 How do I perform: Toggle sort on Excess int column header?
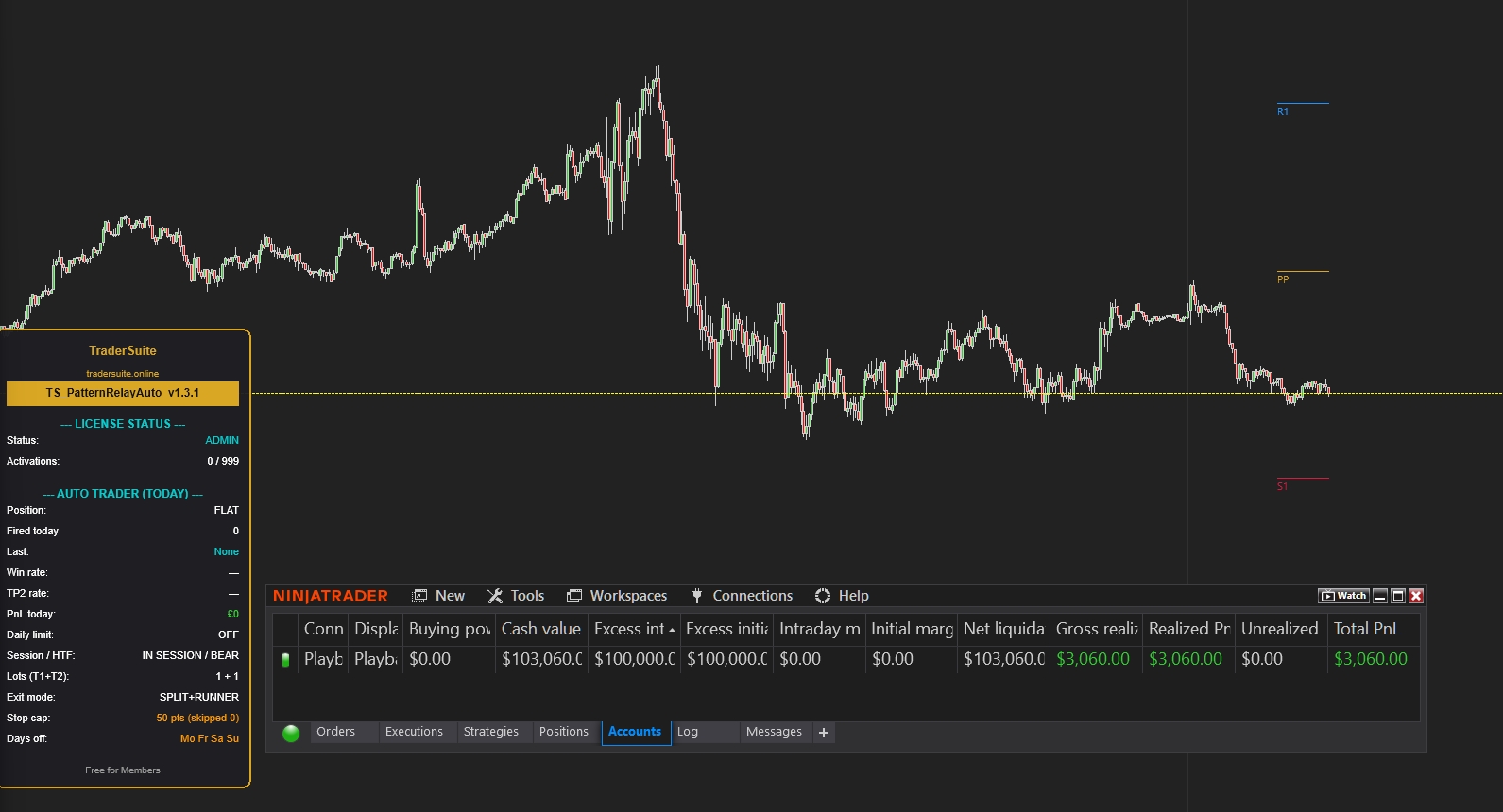pyautogui.click(x=634, y=629)
